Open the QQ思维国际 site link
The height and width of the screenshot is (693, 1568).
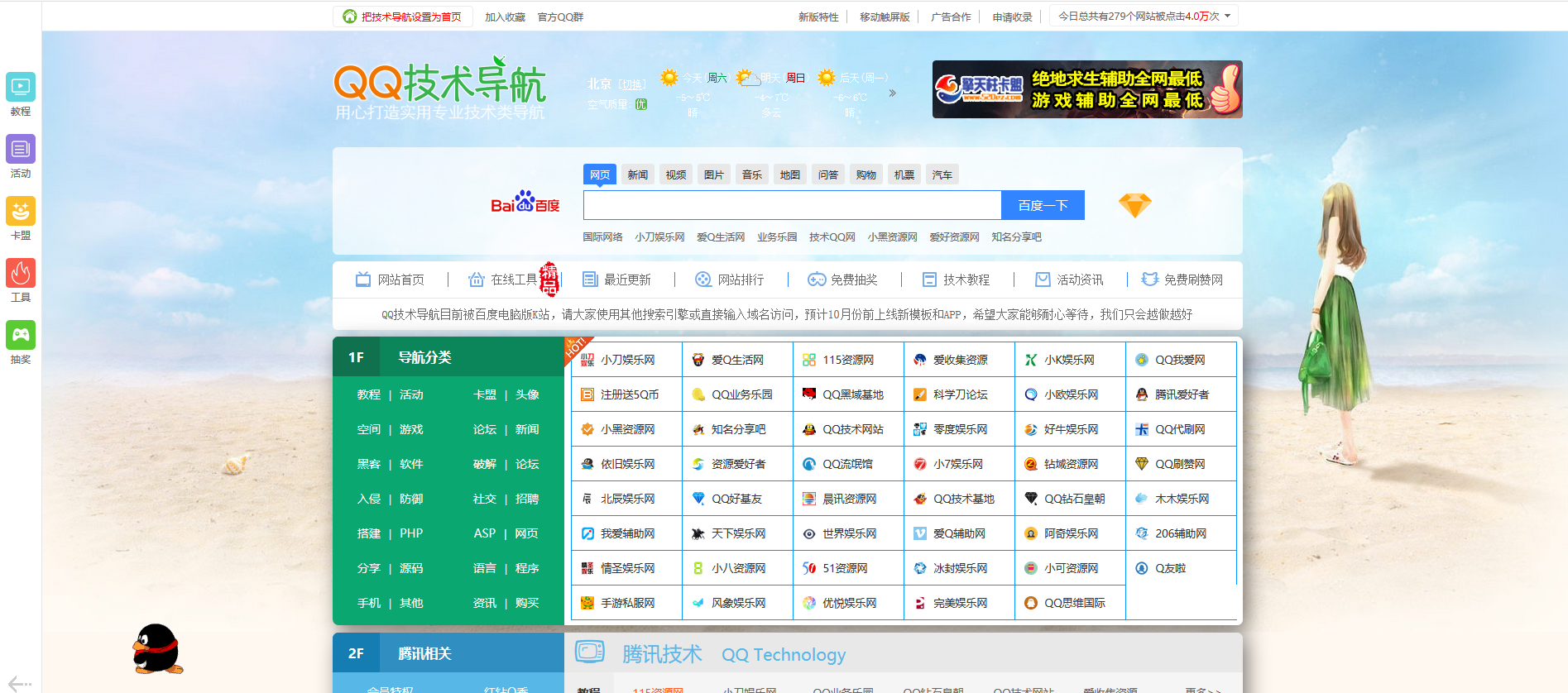1074,603
